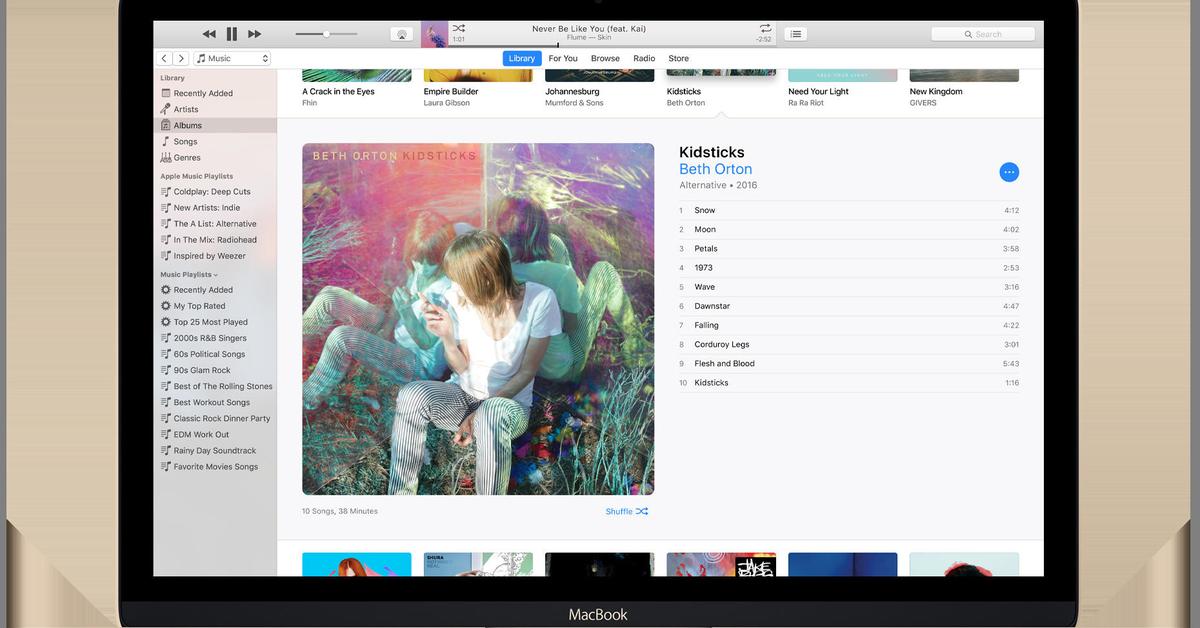Pause the current song
Image resolution: width=1200 pixels, height=628 pixels.
point(232,34)
